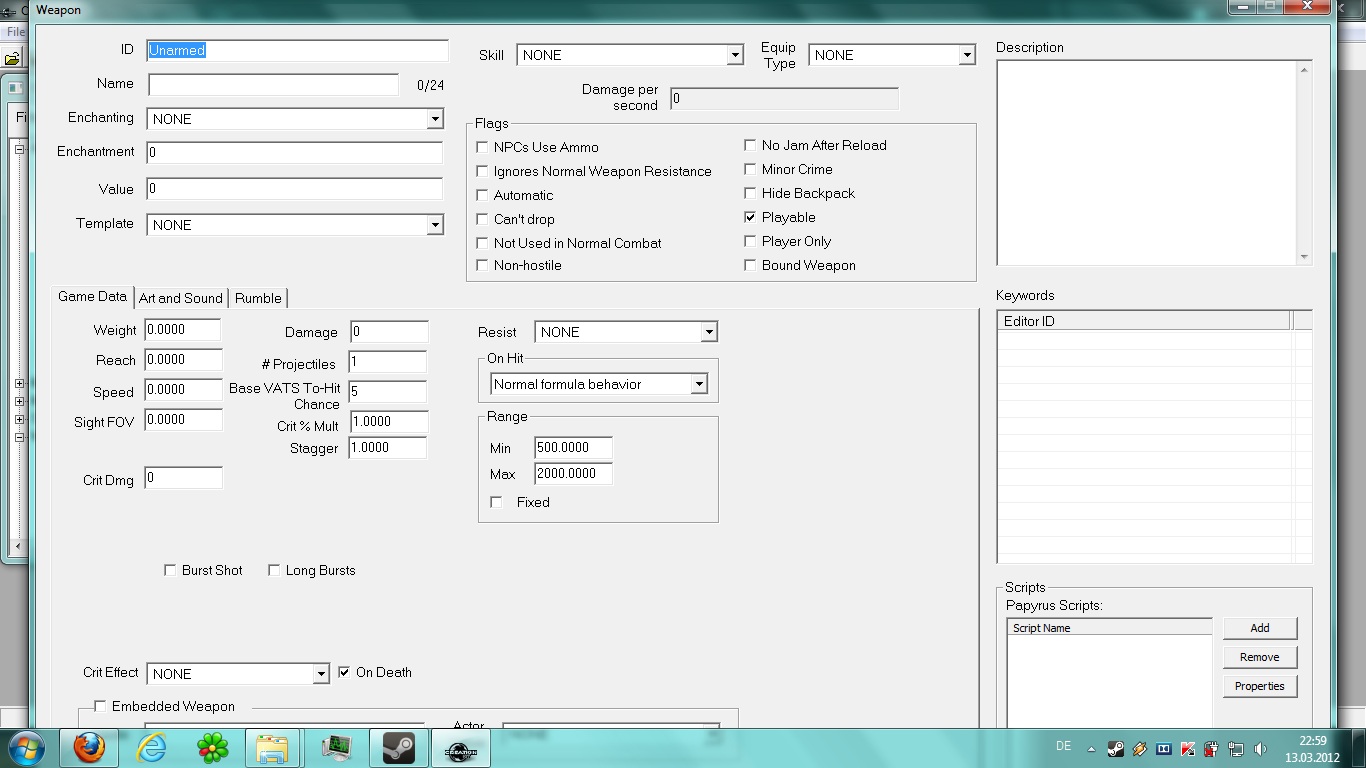Toggle the On Death checkbox
The image size is (1366, 768).
[344, 673]
